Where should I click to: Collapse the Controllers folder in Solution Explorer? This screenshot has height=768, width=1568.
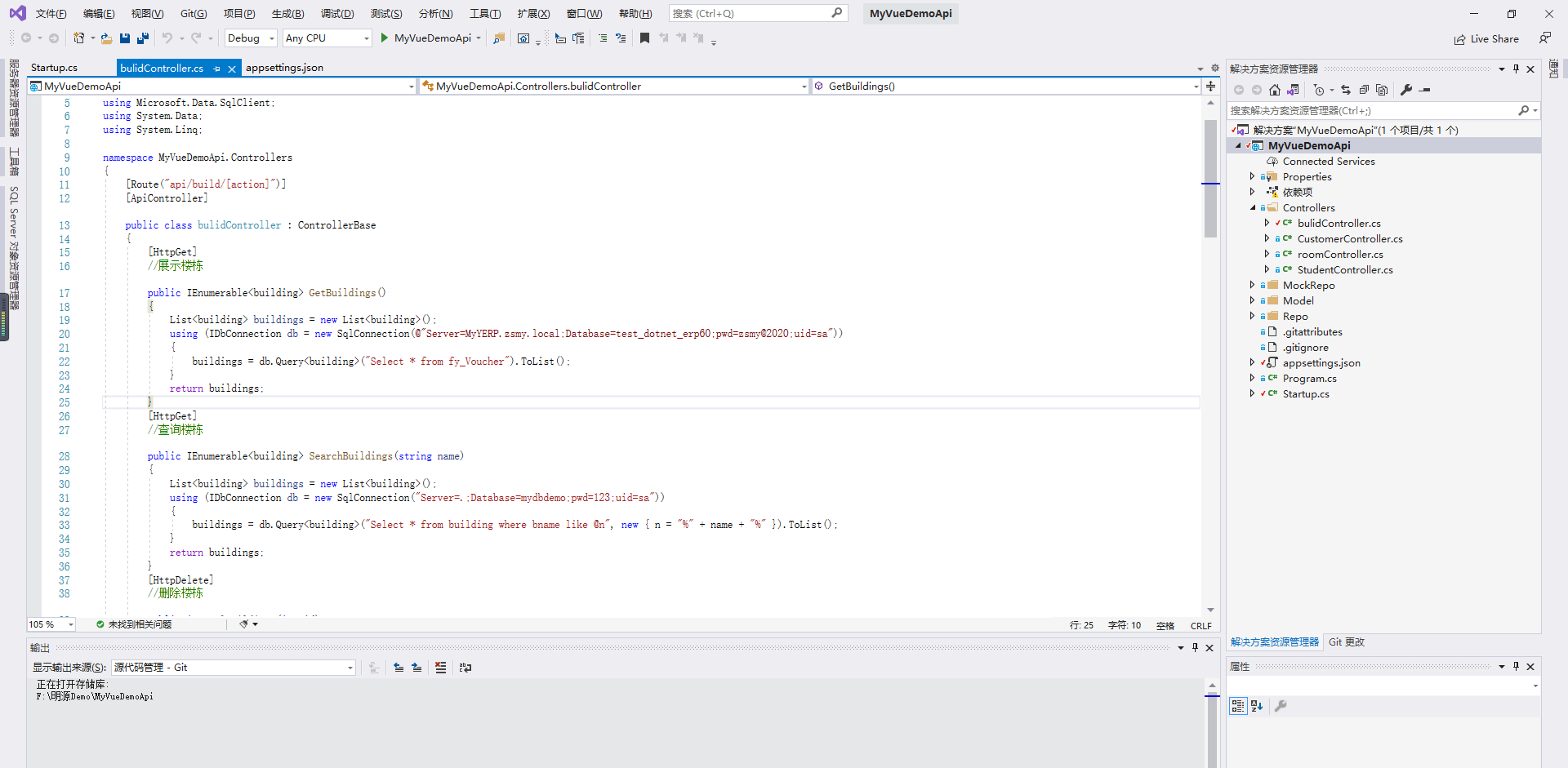1253,208
